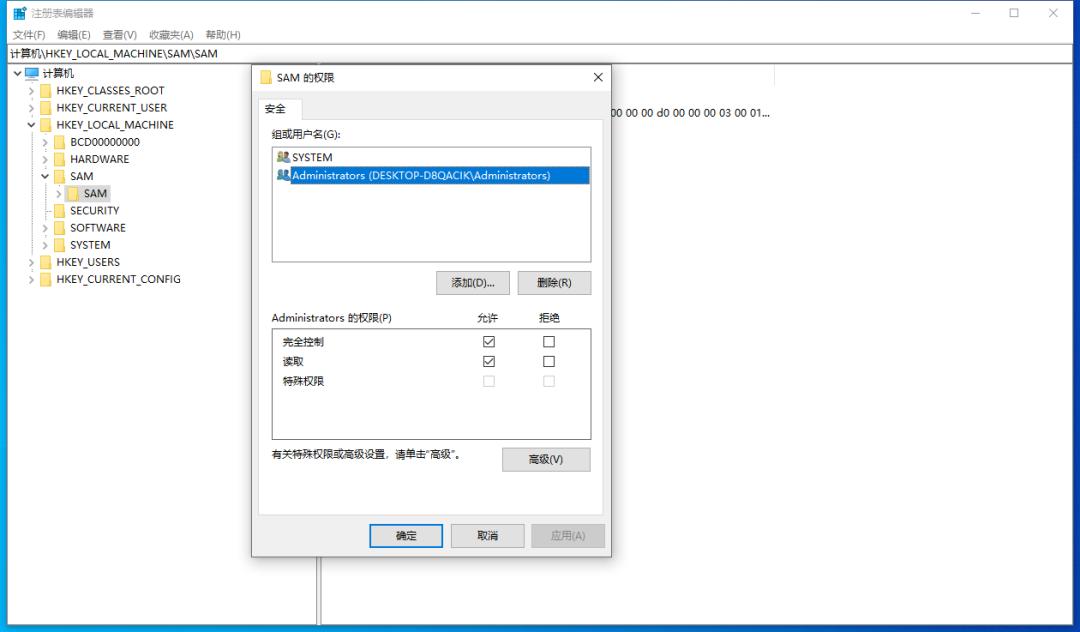Click the HKEY_CLASSES_ROOT folder icon
Image resolution: width=1080 pixels, height=632 pixels.
point(46,91)
